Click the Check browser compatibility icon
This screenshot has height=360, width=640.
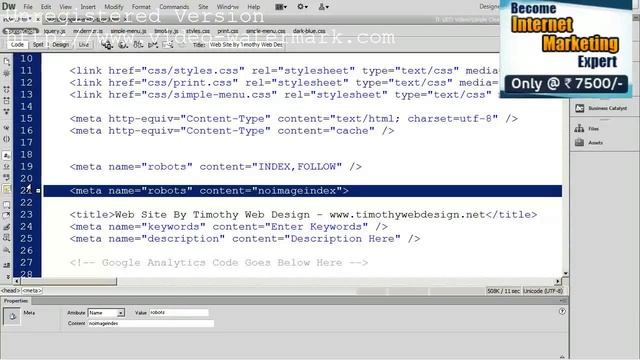[153, 44]
